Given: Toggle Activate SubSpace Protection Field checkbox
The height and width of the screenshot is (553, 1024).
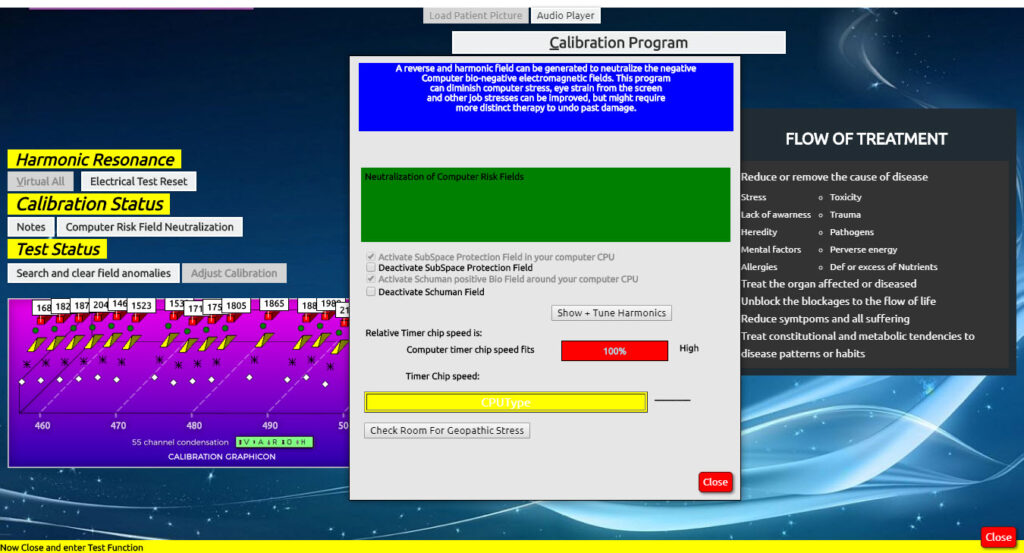Looking at the screenshot, I should pos(371,257).
